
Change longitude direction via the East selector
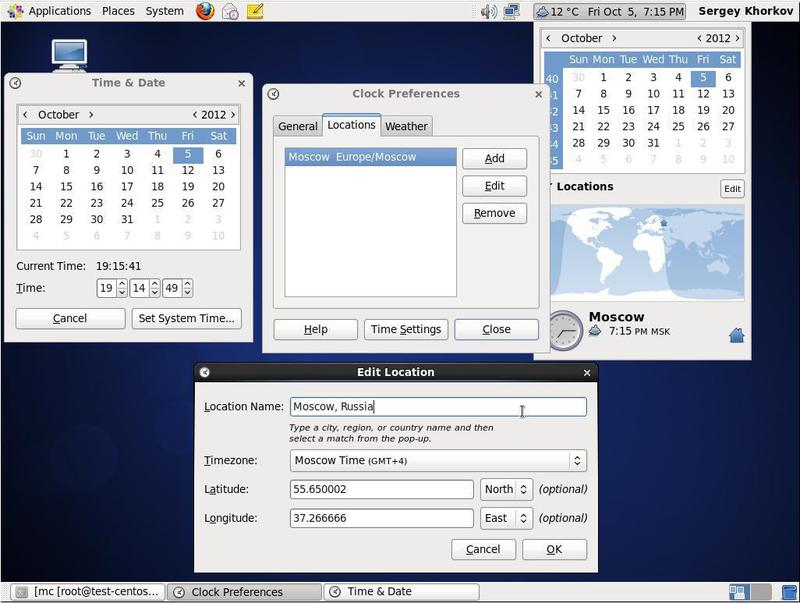pos(506,518)
